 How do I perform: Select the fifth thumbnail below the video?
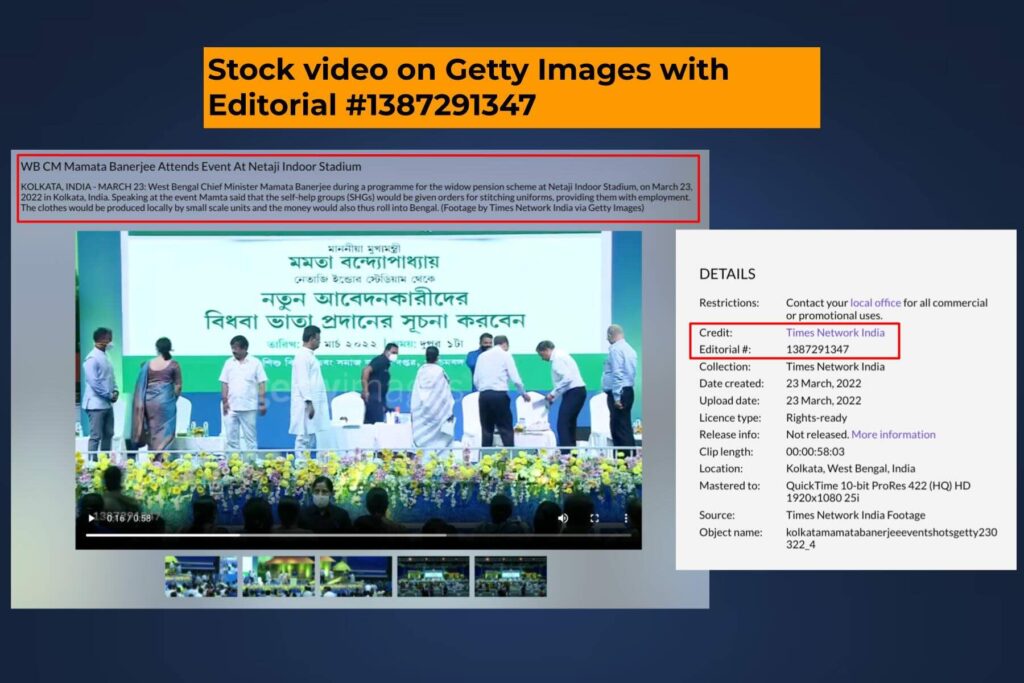coord(510,576)
